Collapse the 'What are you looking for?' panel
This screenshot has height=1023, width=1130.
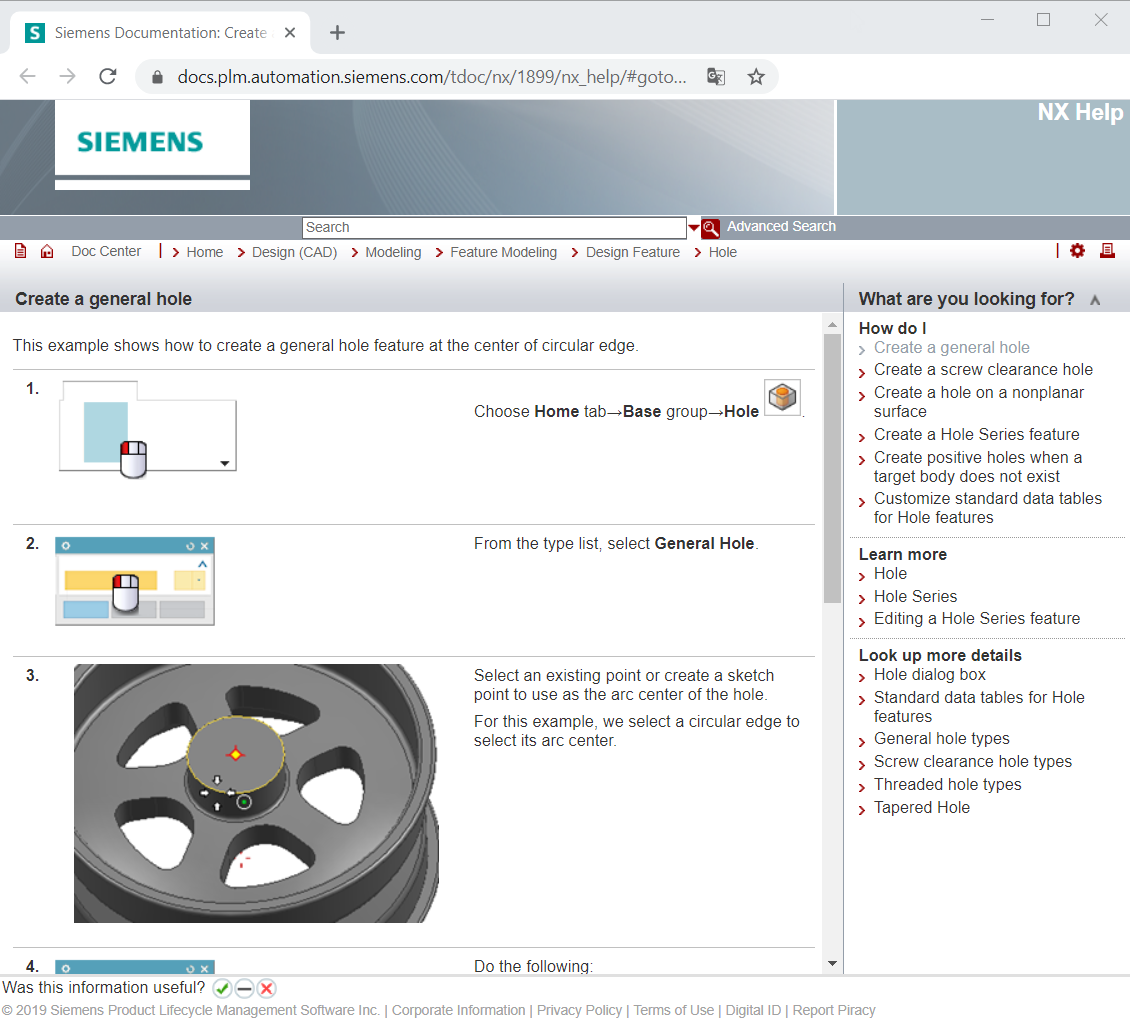1095,300
